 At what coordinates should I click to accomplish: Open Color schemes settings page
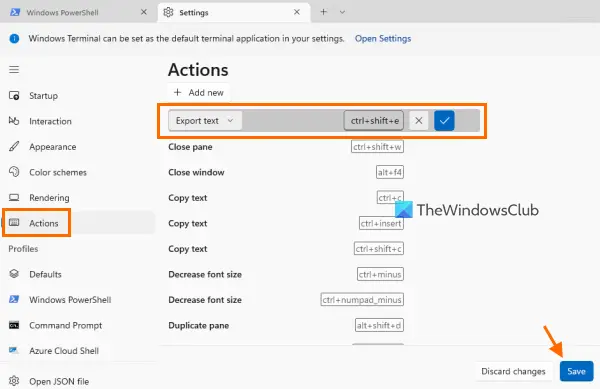(x=78, y=172)
